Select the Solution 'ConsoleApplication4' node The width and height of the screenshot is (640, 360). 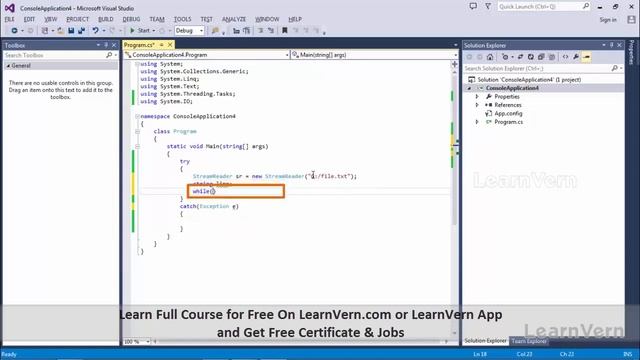[x=529, y=80]
